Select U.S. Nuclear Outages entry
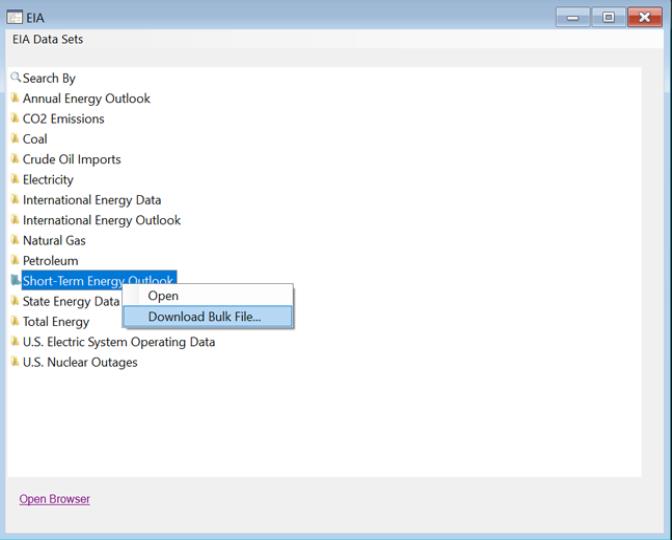 pyautogui.click(x=80, y=362)
